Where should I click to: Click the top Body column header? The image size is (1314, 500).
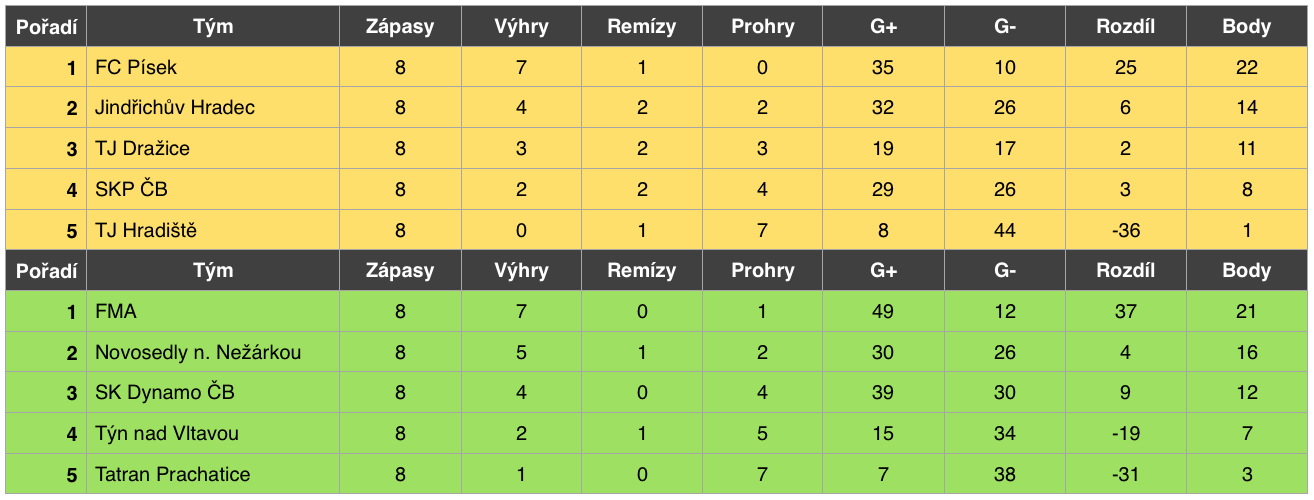click(1247, 27)
